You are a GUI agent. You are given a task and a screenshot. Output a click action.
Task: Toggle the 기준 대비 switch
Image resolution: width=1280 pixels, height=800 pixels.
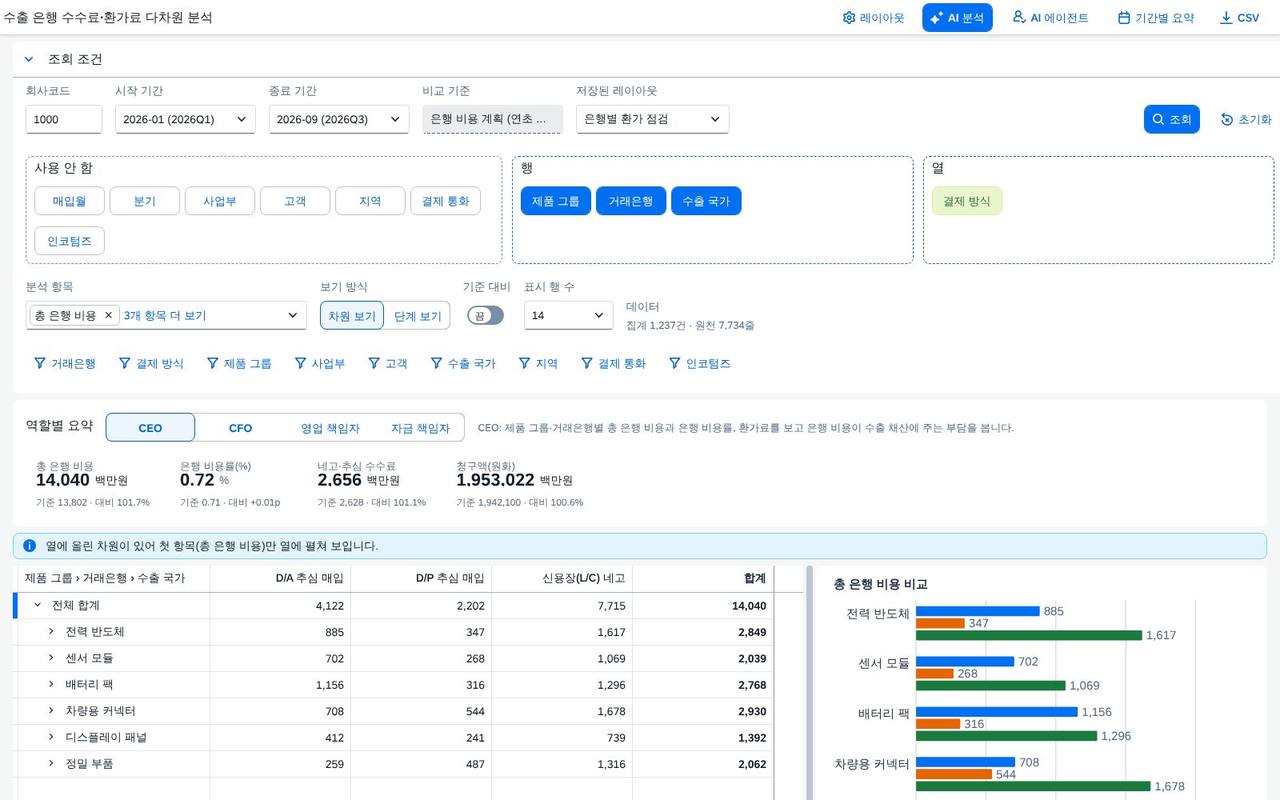[x=485, y=315]
